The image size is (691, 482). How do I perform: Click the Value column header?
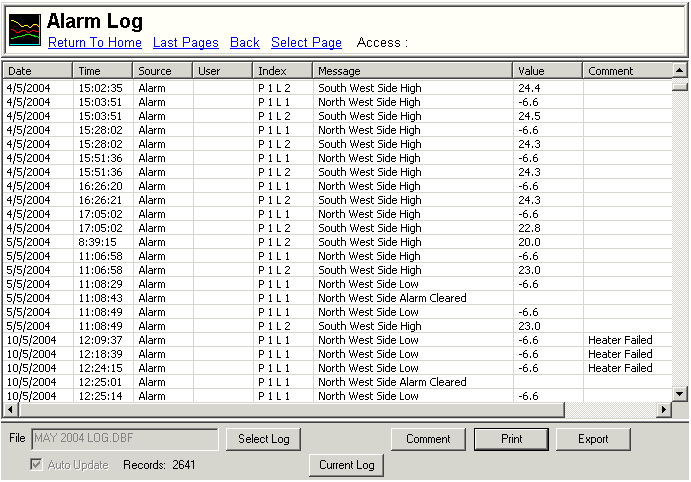(x=547, y=71)
